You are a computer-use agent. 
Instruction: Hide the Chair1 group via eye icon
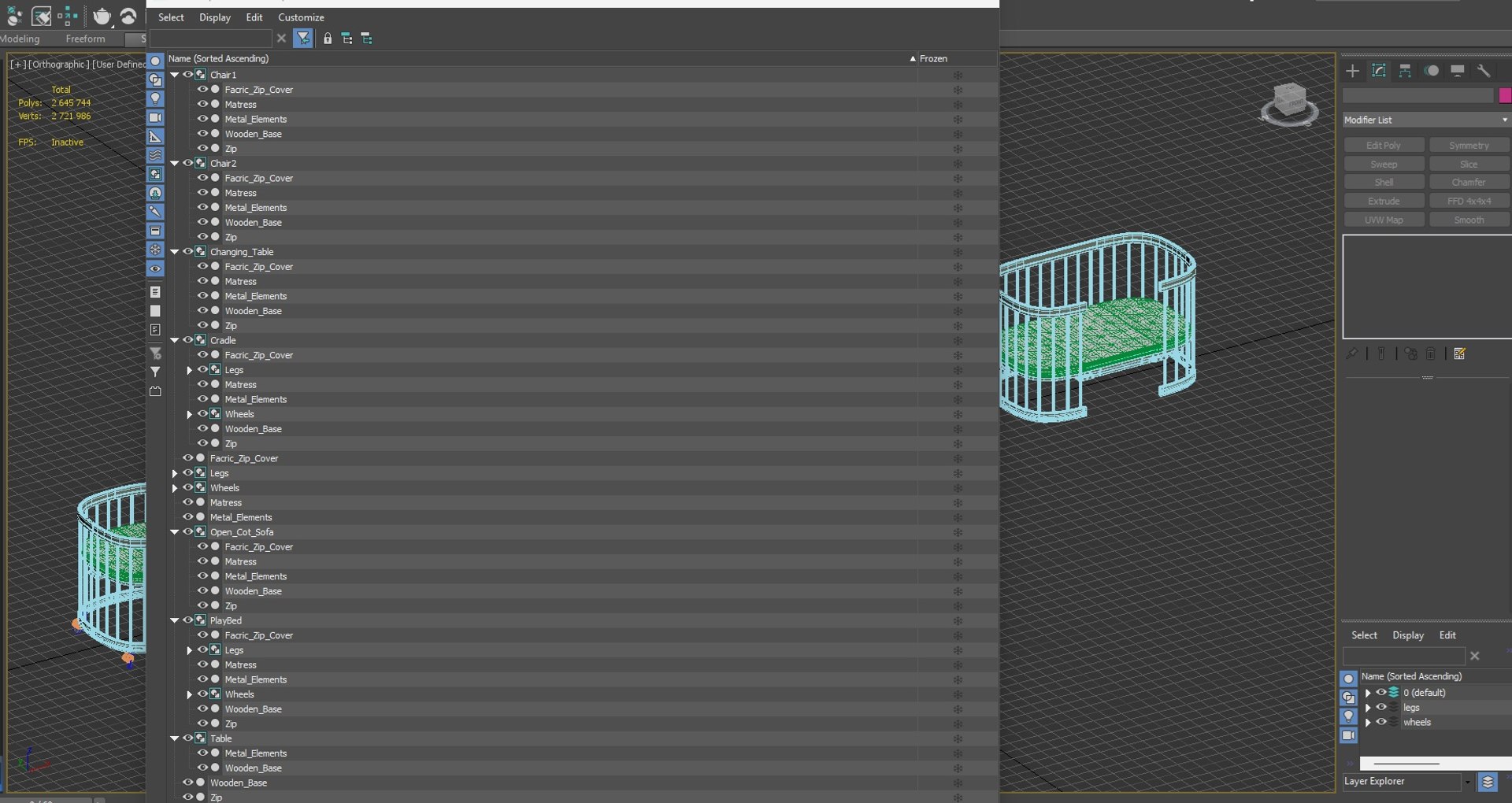[x=187, y=75]
